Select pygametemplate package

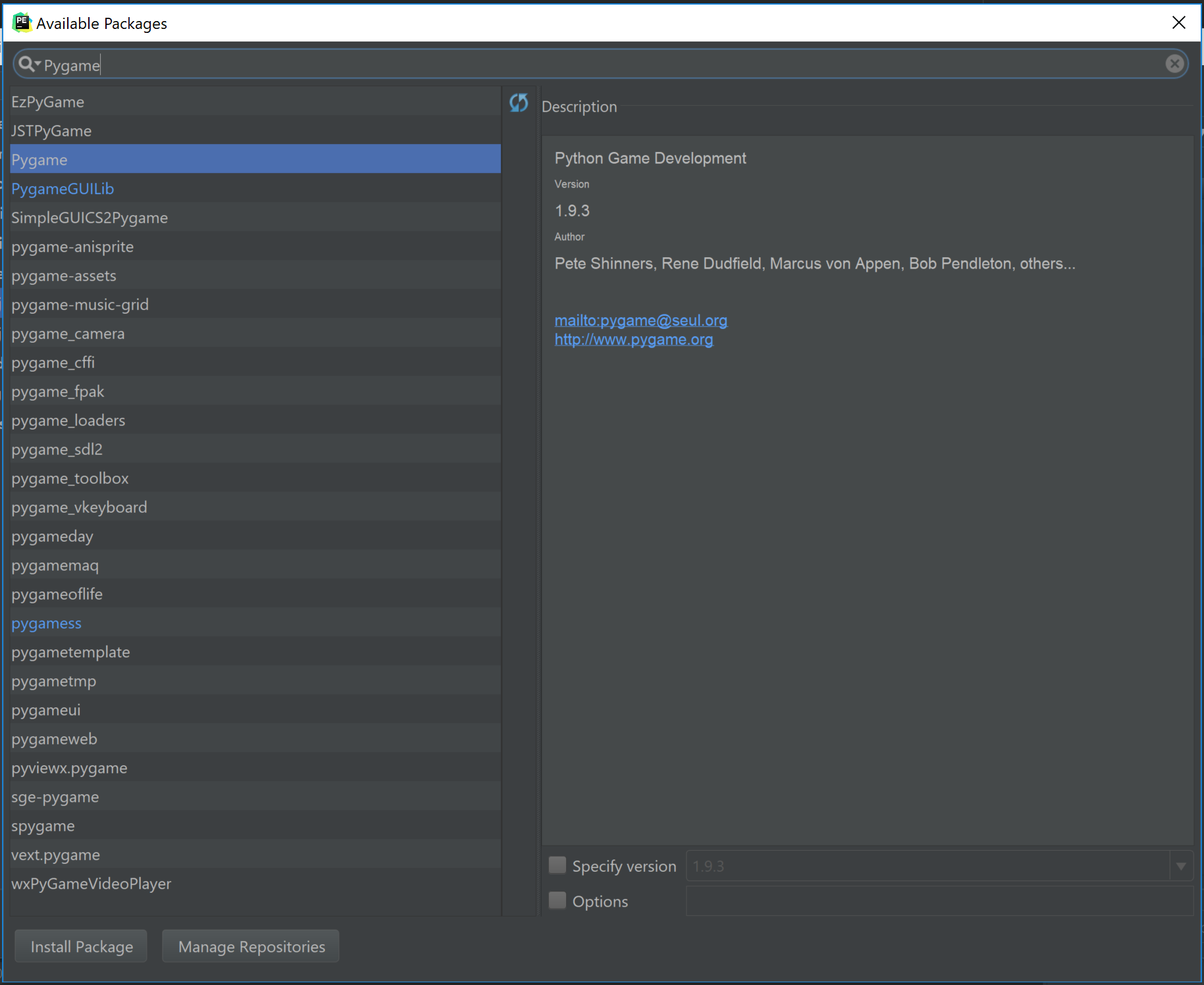[x=255, y=652]
